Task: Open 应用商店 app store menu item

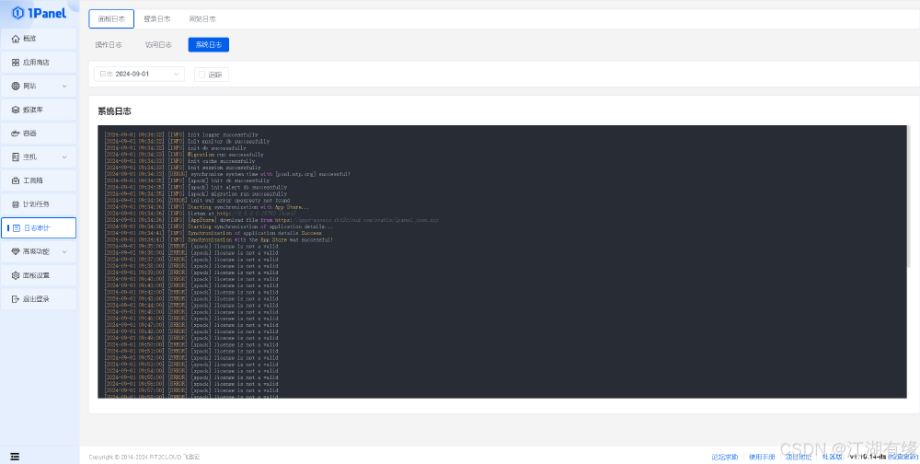Action: pos(39,62)
